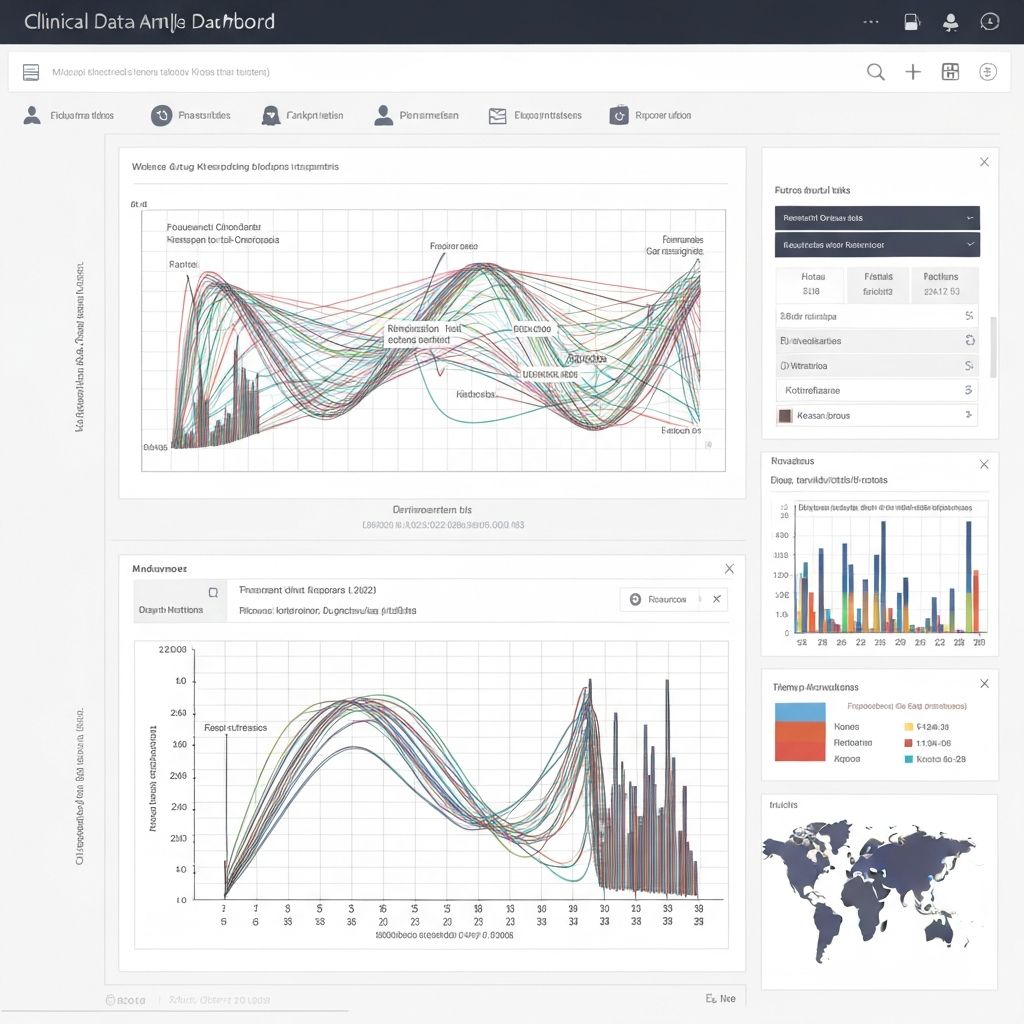Screen dimensions: 1024x1024
Task: Open the Fankpntietisn nav item
Action: (302, 116)
